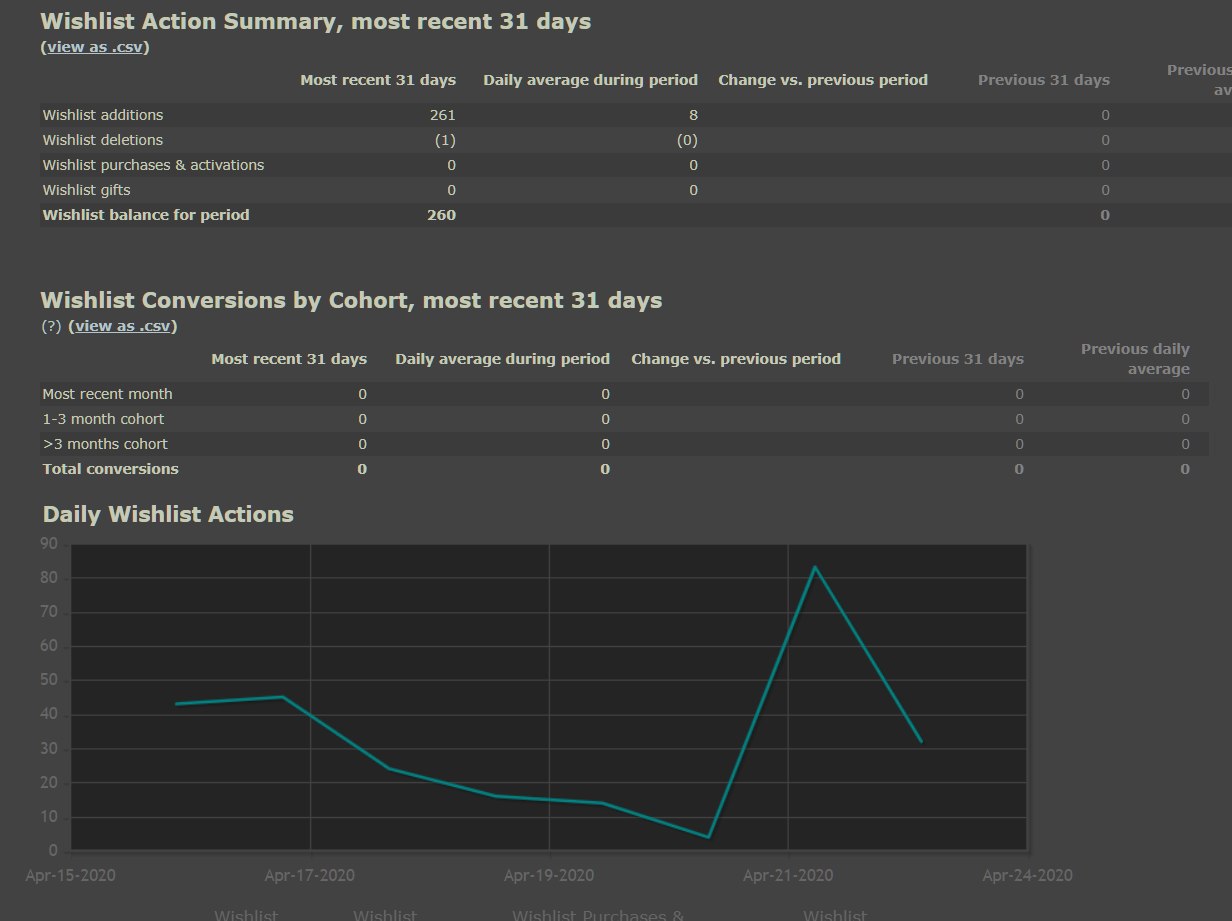Click the Apr-17-2020 x-axis label
The image size is (1232, 921).
[x=309, y=876]
